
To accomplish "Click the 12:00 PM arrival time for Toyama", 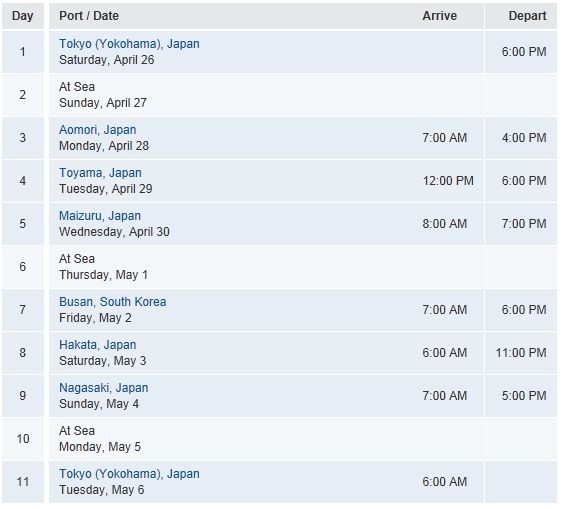I will click(x=448, y=181).
